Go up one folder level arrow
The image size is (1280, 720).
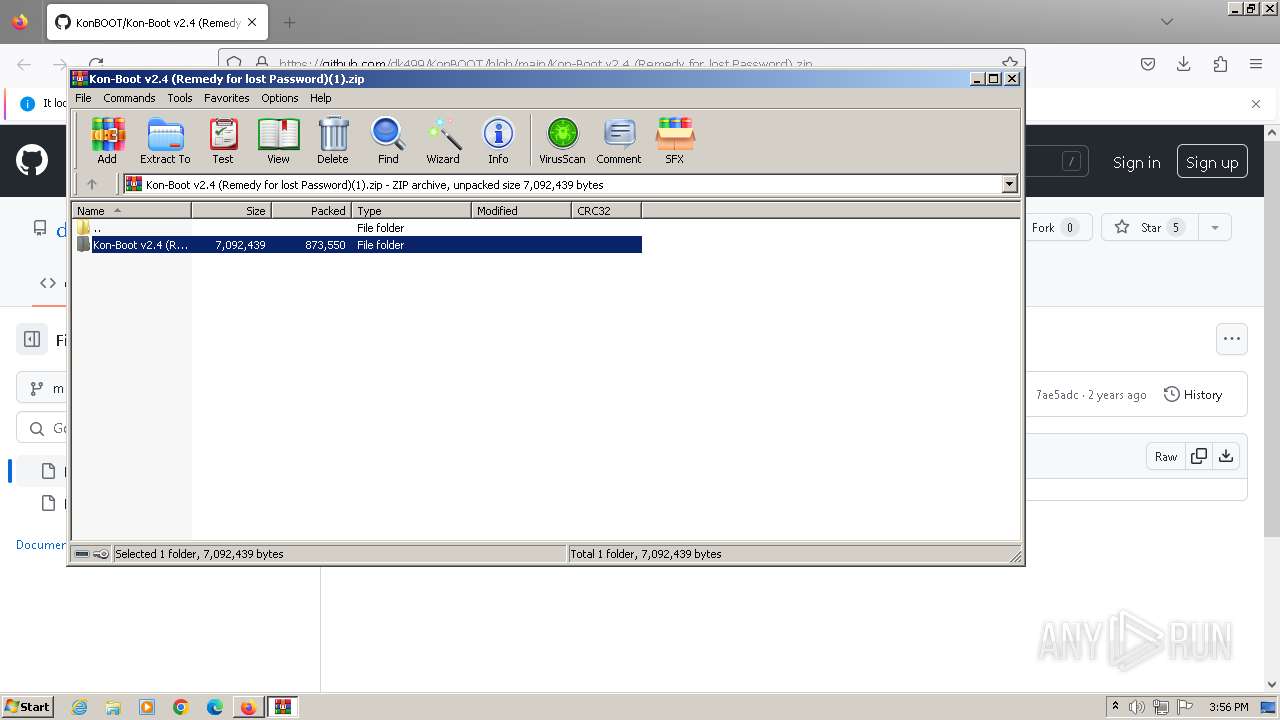(x=92, y=184)
